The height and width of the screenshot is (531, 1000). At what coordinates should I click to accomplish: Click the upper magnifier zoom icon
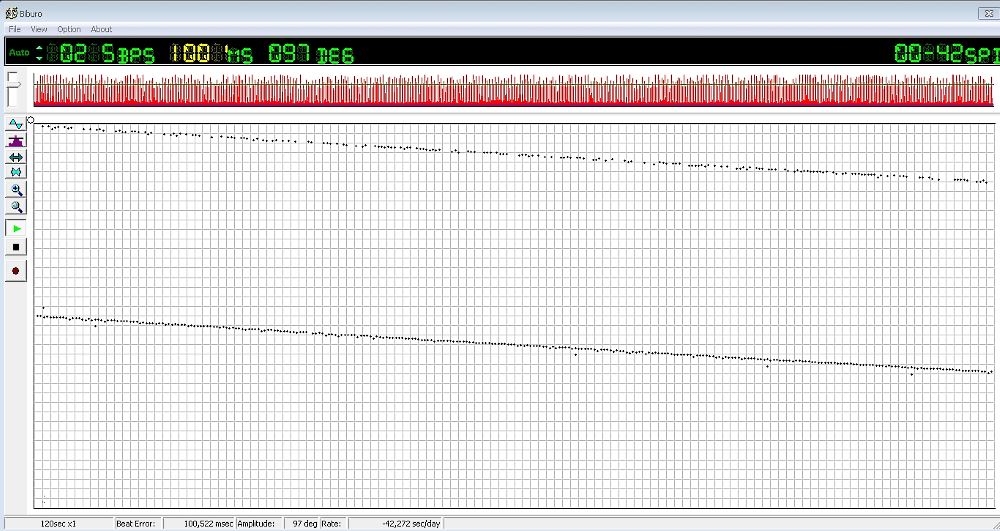(16, 190)
